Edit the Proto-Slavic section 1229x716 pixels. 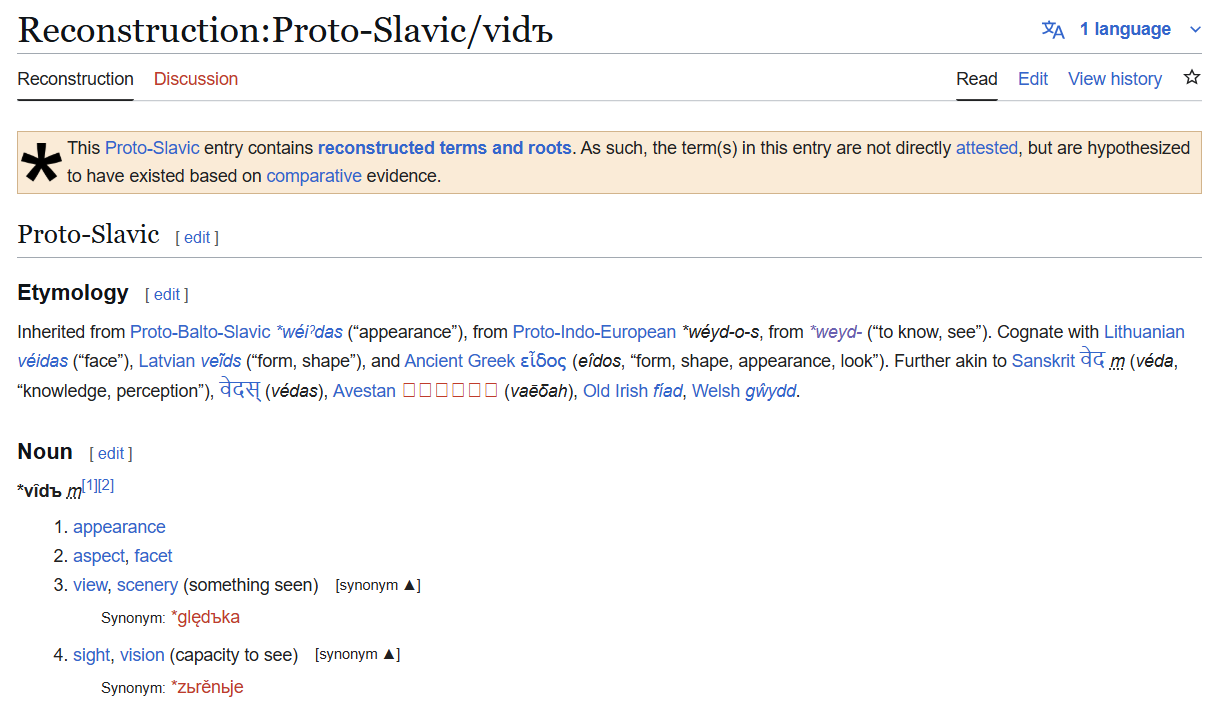197,237
